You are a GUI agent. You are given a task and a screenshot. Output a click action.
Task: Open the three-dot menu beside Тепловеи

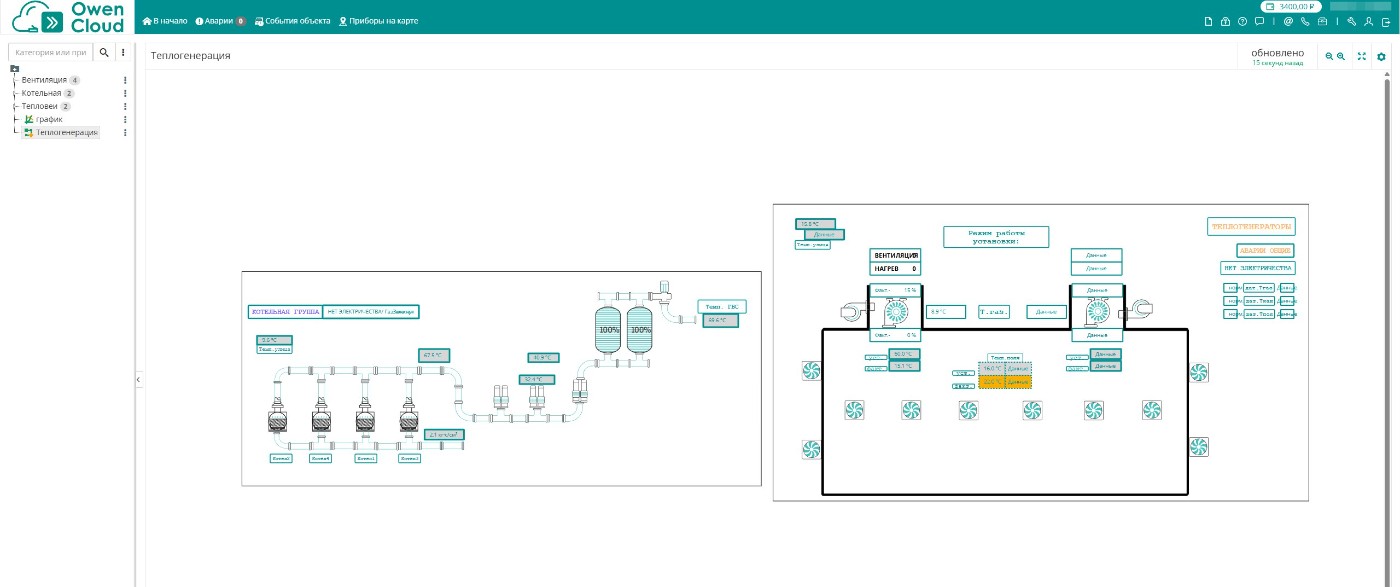tap(125, 106)
